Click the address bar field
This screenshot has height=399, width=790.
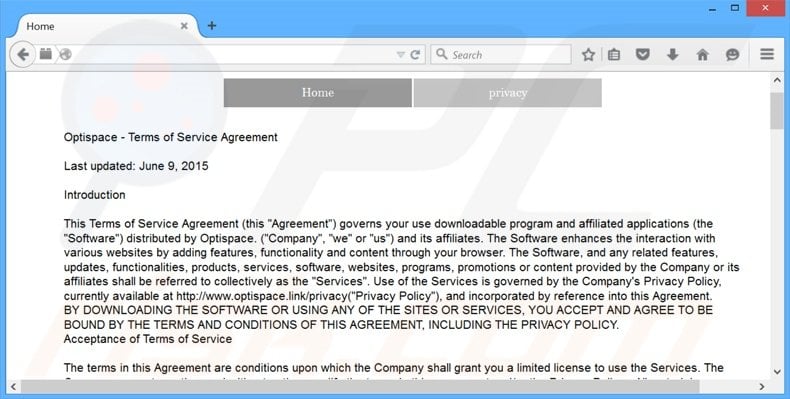(232, 54)
